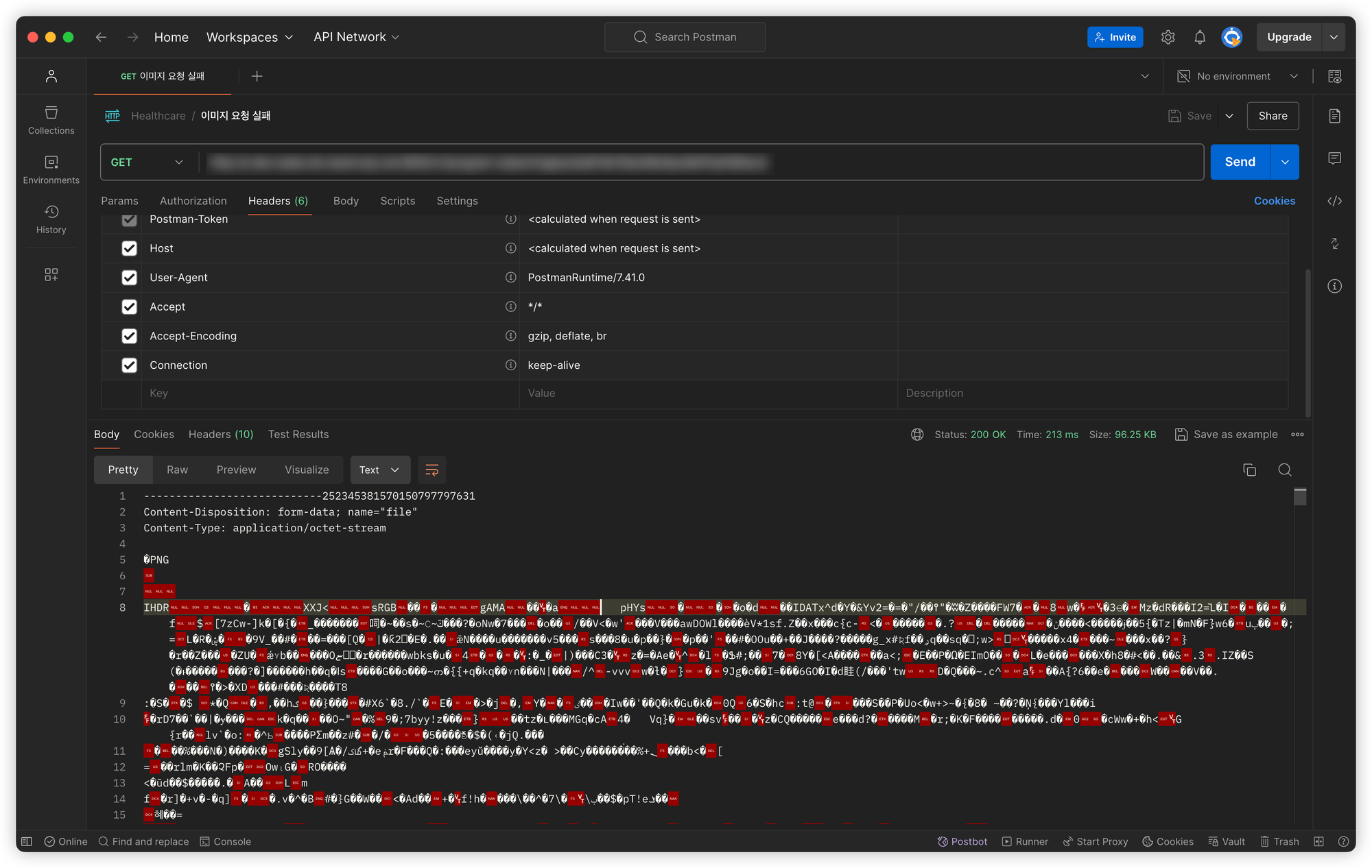Open Postbot in status bar

(962, 841)
